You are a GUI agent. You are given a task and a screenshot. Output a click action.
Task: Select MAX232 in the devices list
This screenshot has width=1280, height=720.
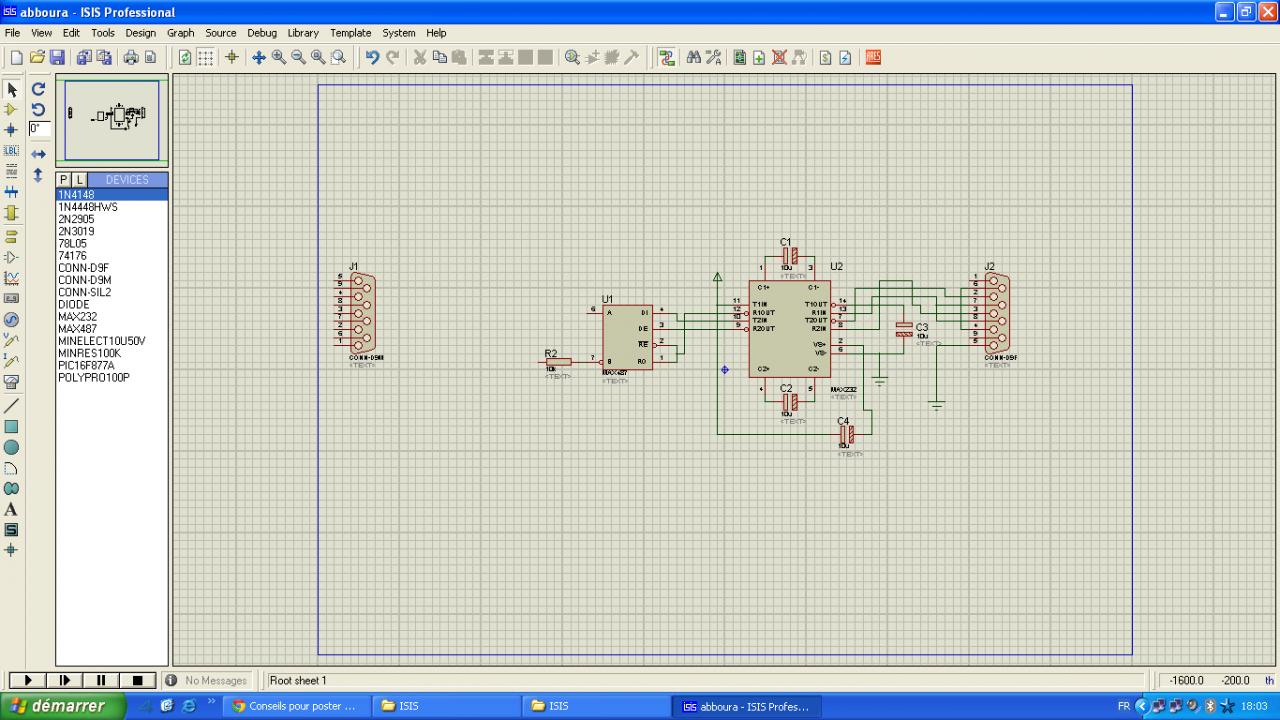coord(77,317)
